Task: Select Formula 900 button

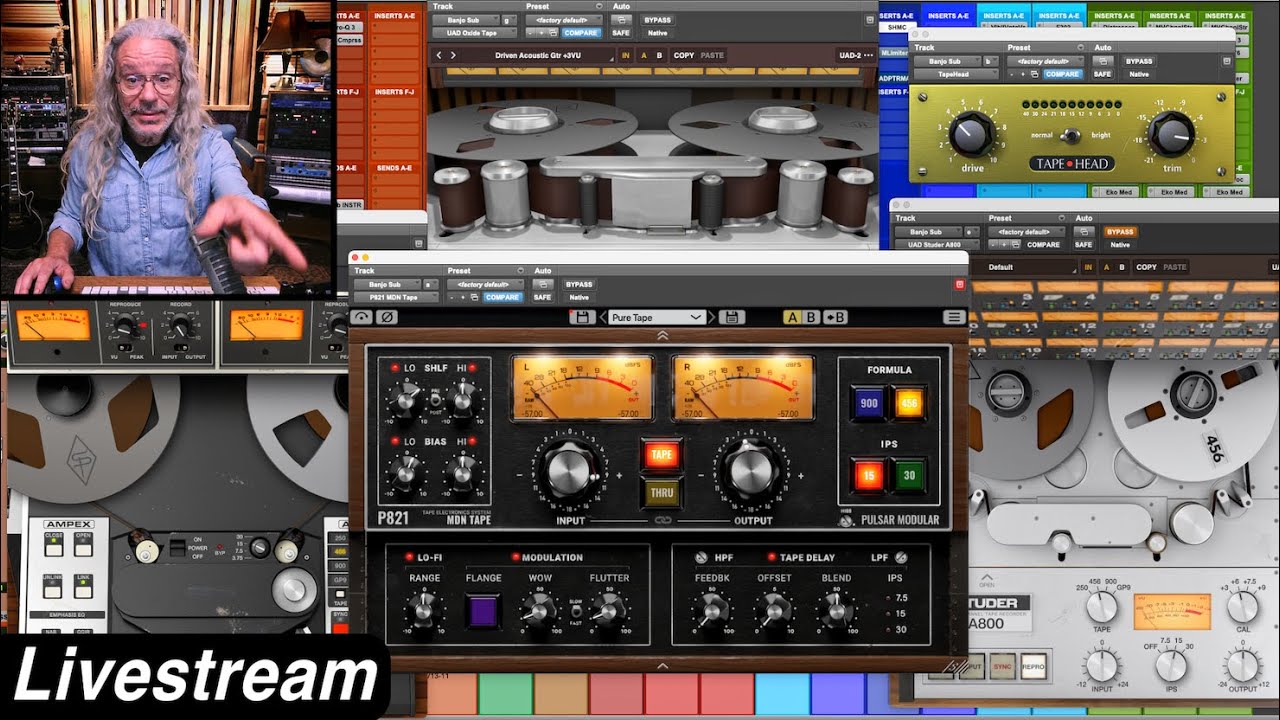Action: tap(868, 403)
